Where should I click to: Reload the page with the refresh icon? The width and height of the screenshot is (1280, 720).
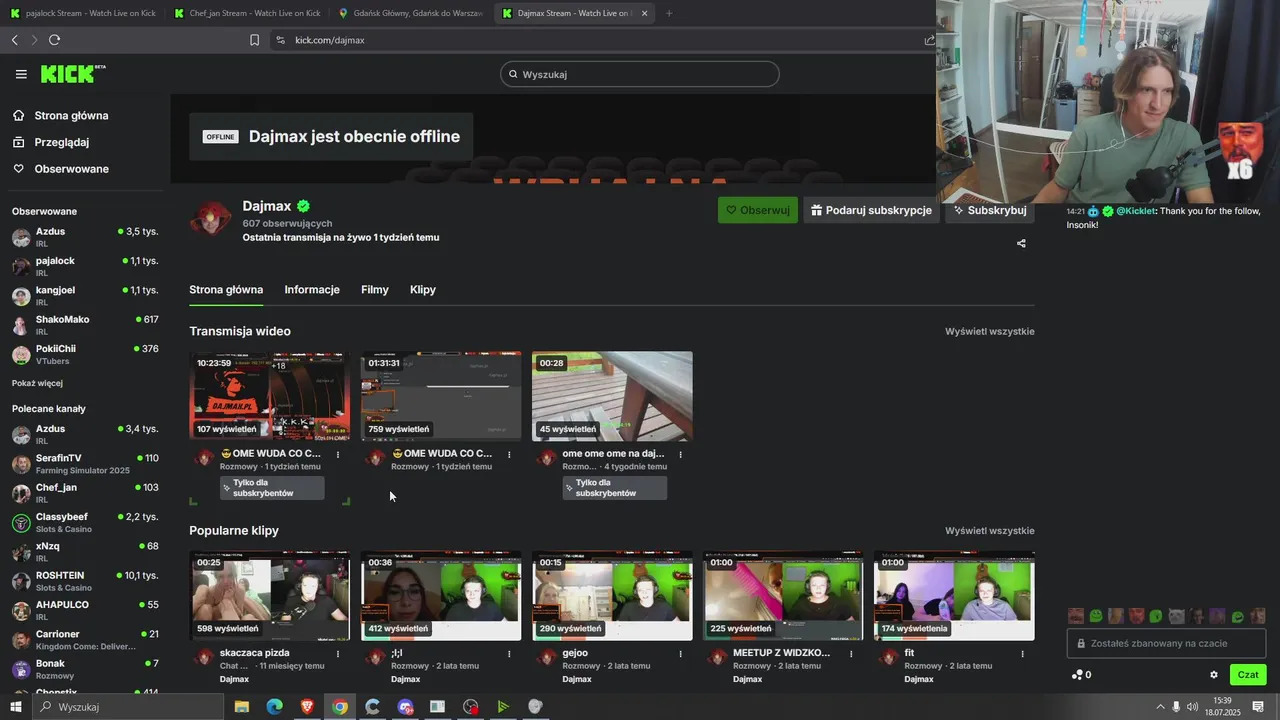54,40
